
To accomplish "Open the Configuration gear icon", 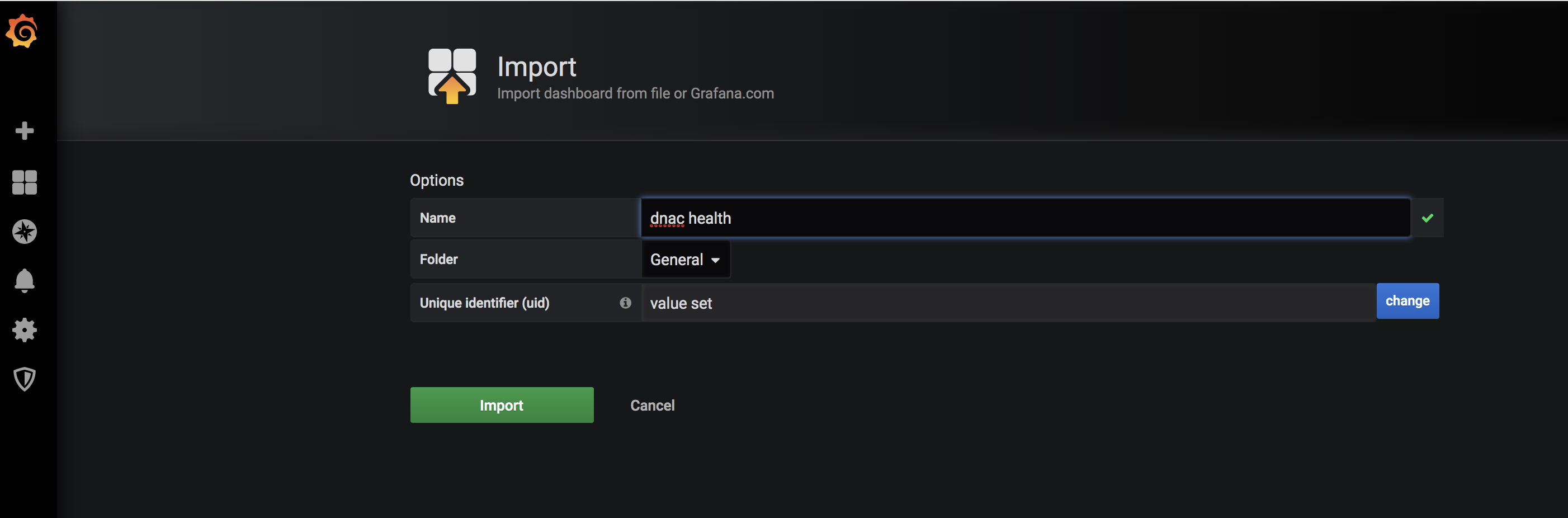I will pyautogui.click(x=25, y=330).
